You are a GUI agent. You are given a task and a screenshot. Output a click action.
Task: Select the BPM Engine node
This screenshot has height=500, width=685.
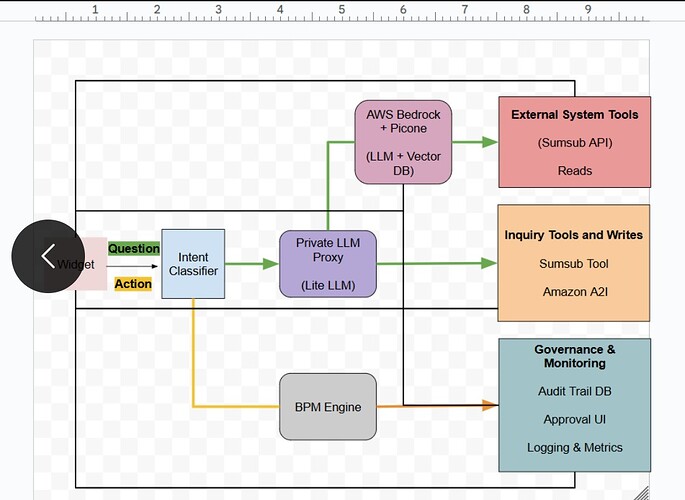(x=328, y=407)
